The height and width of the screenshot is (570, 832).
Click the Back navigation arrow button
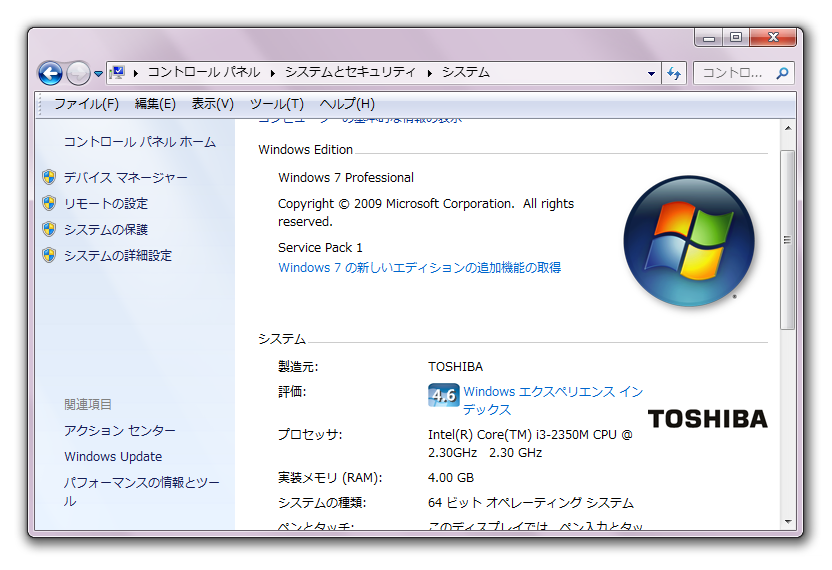pyautogui.click(x=50, y=73)
